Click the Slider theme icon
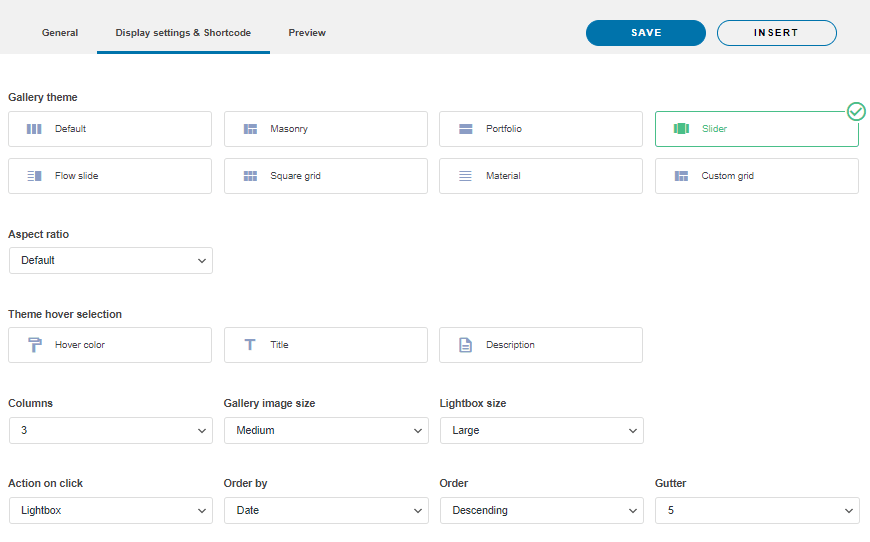 click(681, 129)
